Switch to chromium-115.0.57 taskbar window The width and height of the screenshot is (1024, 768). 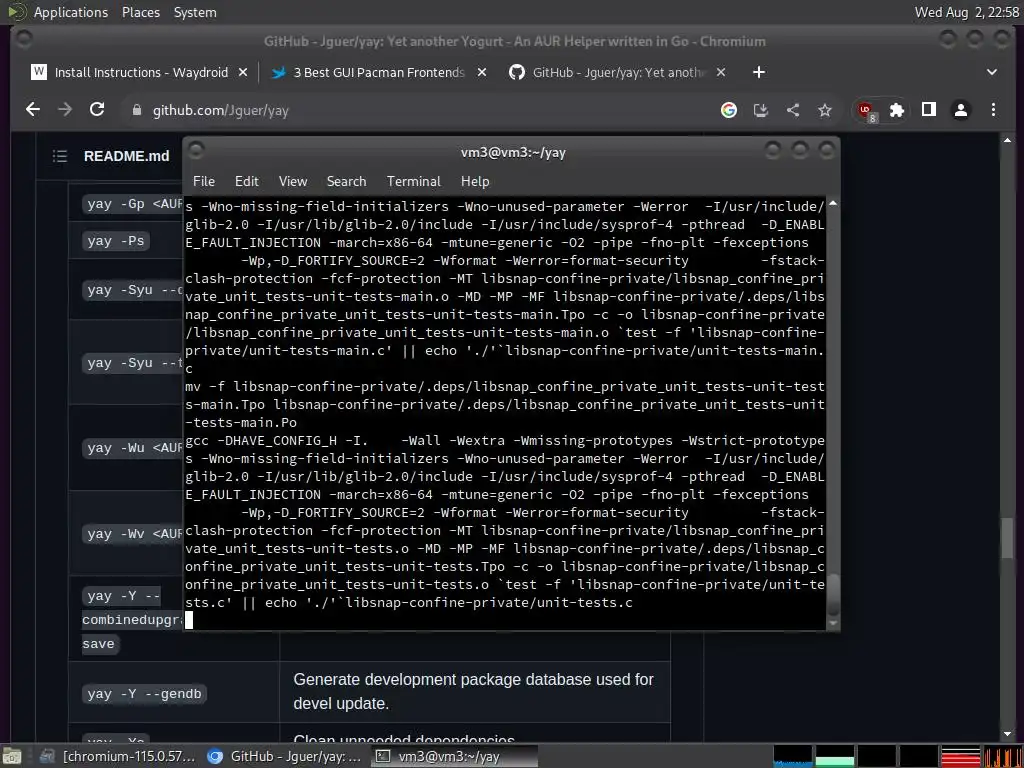pyautogui.click(x=118, y=756)
